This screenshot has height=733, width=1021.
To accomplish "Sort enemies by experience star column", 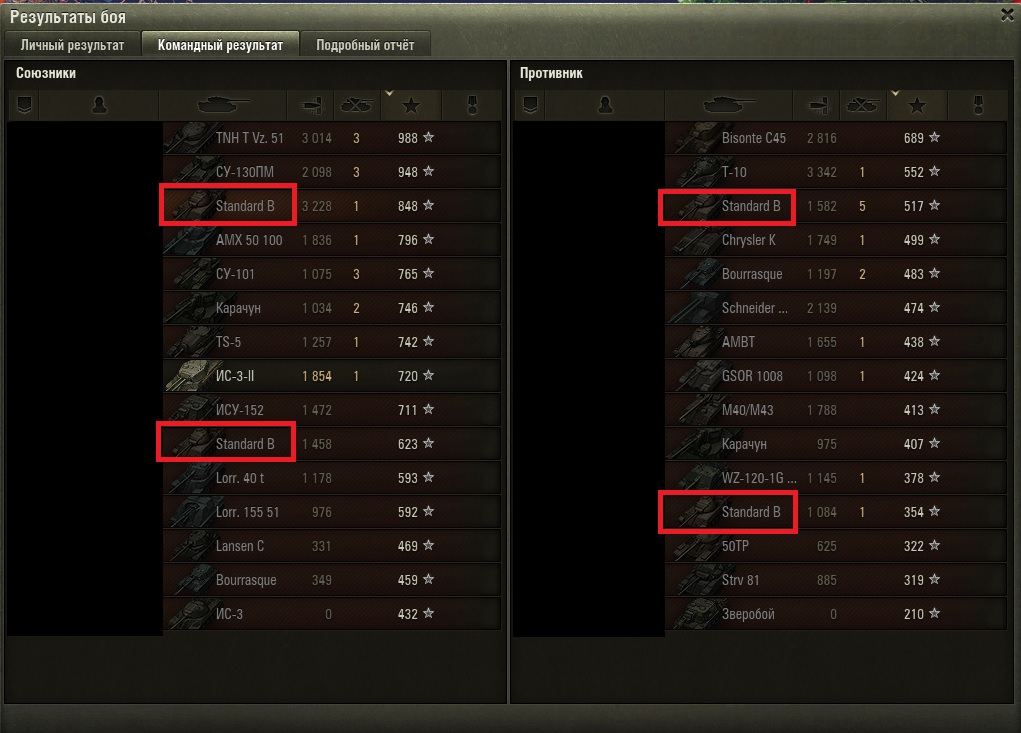I will coord(917,105).
